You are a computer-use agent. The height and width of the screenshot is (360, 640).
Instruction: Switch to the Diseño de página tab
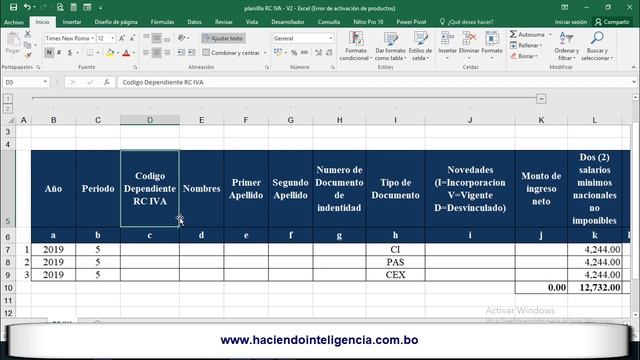116,22
